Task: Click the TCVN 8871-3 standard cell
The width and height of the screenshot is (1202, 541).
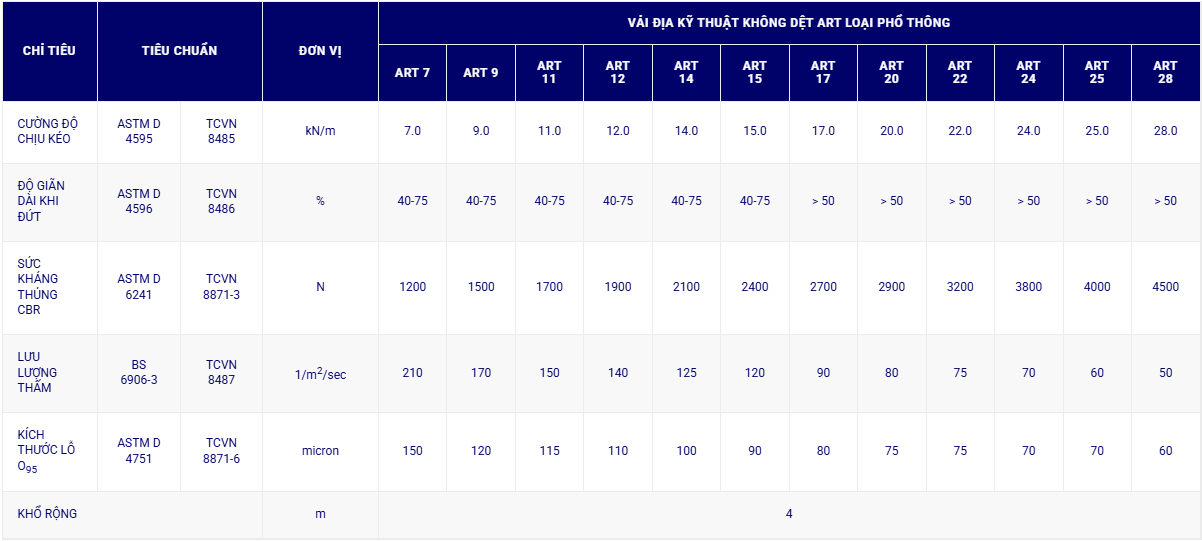Action: (221, 286)
